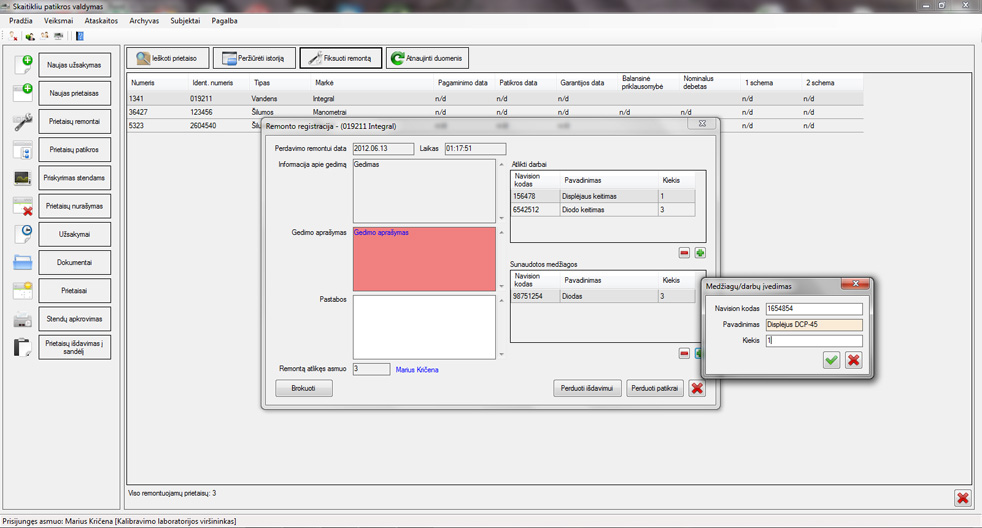Open the Archyvas menu
Image resolution: width=982 pixels, height=528 pixels.
144,21
